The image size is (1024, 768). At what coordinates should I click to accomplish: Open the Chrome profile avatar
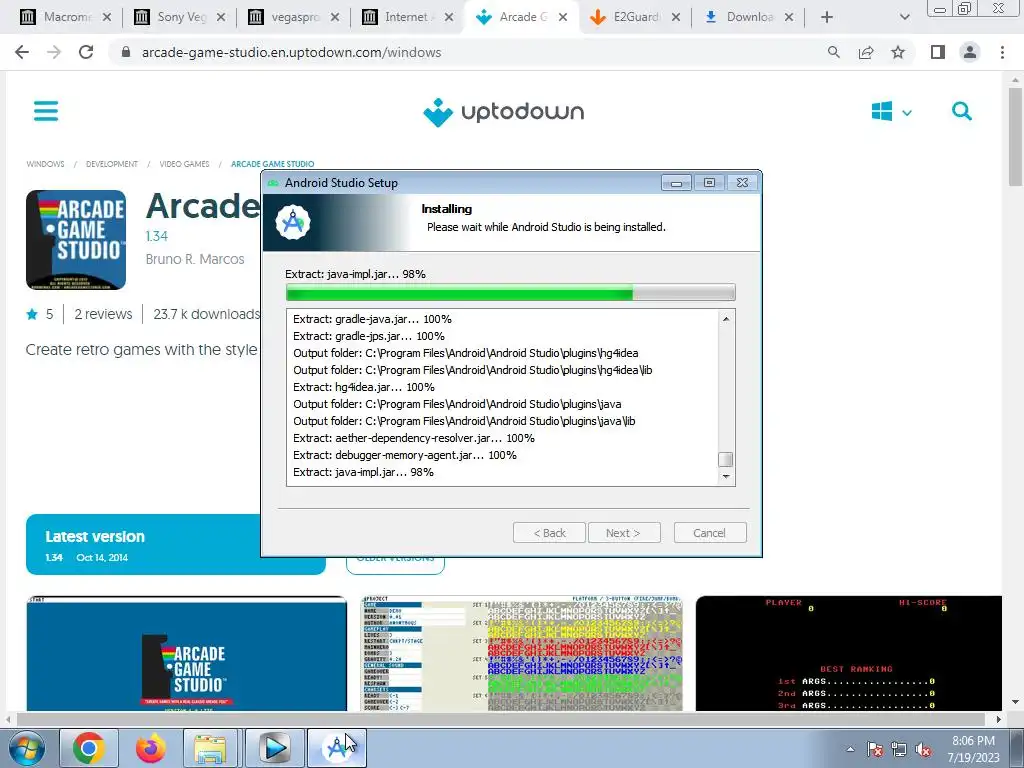(970, 52)
